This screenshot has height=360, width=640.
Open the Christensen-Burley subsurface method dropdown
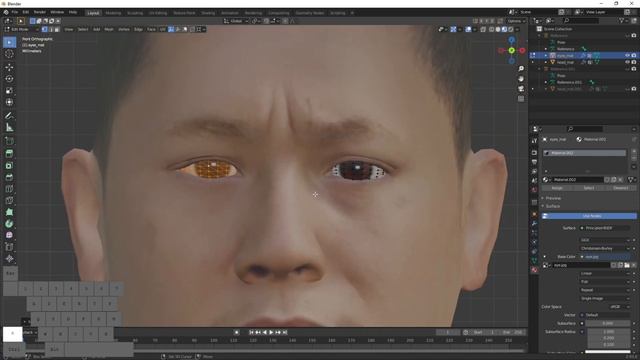click(605, 248)
